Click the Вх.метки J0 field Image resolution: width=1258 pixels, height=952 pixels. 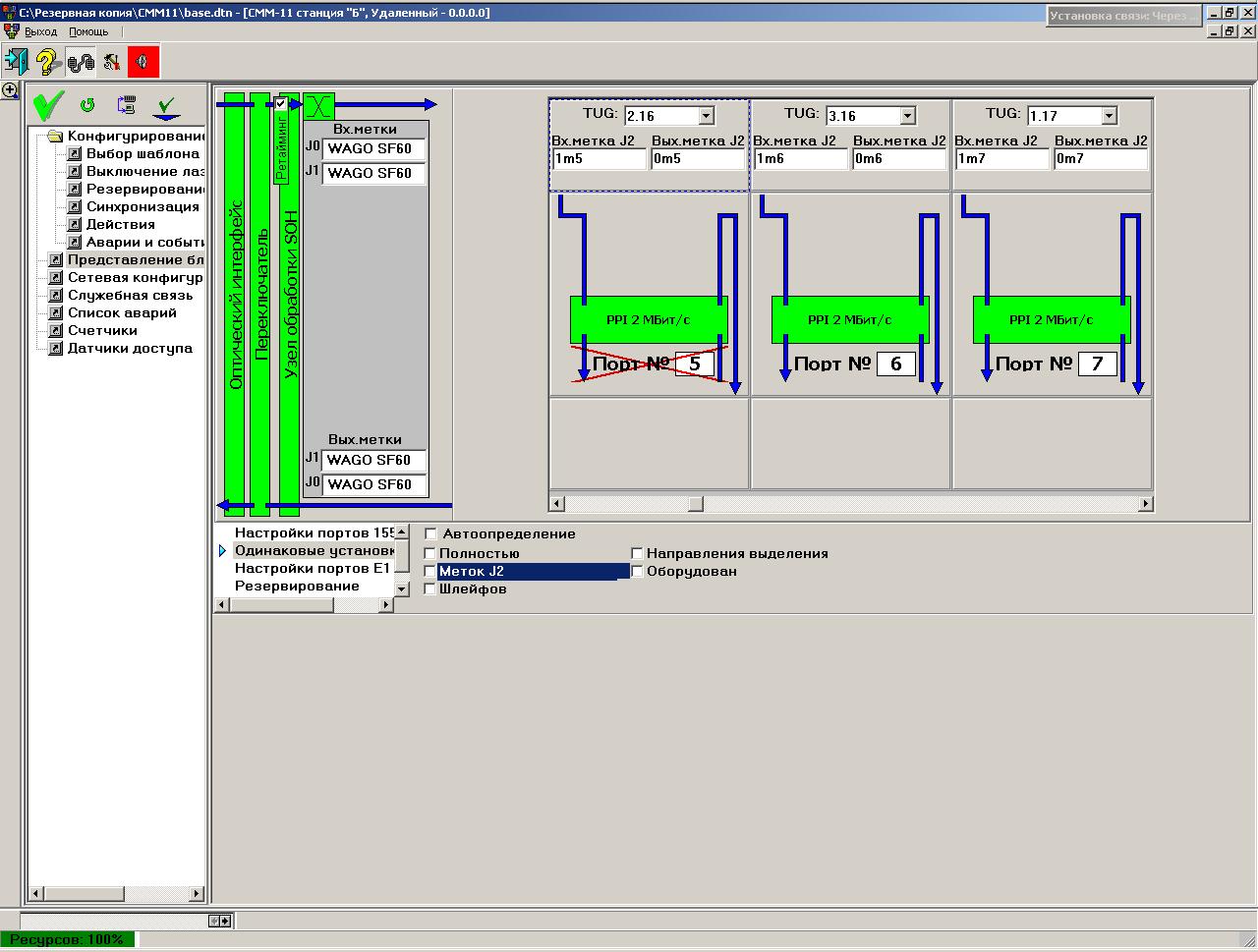(x=374, y=149)
